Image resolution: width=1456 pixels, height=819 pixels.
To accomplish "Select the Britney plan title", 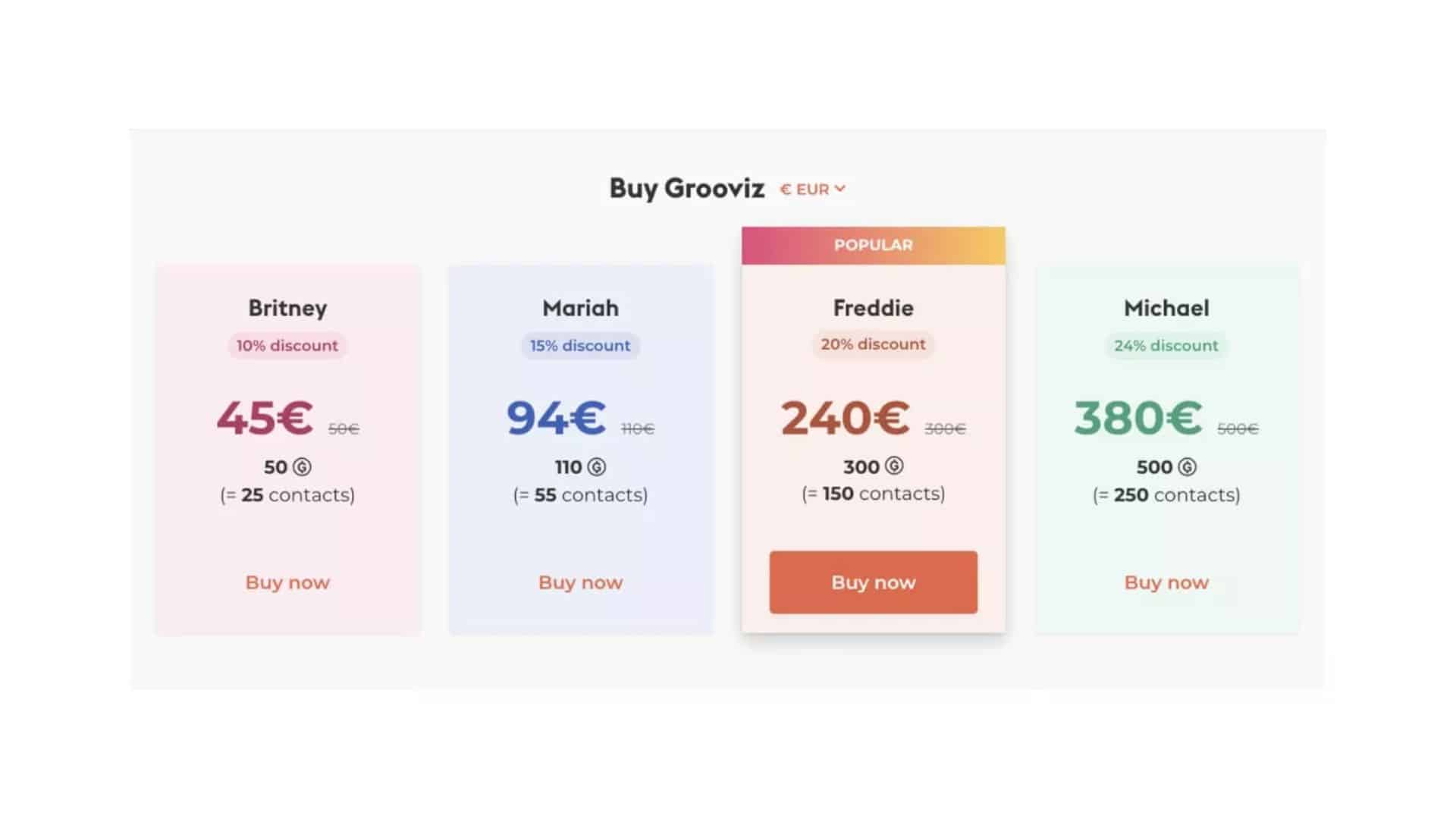I will pos(287,308).
